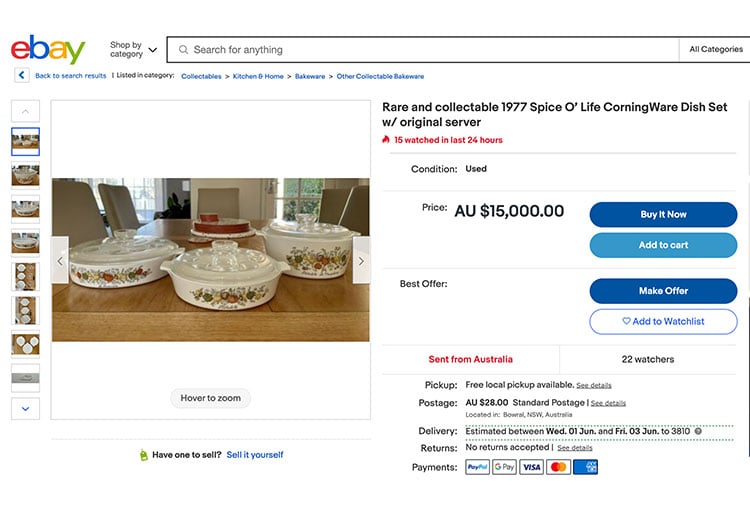
Task: Open the Kitchen & Home breadcrumb
Action: pos(258,76)
